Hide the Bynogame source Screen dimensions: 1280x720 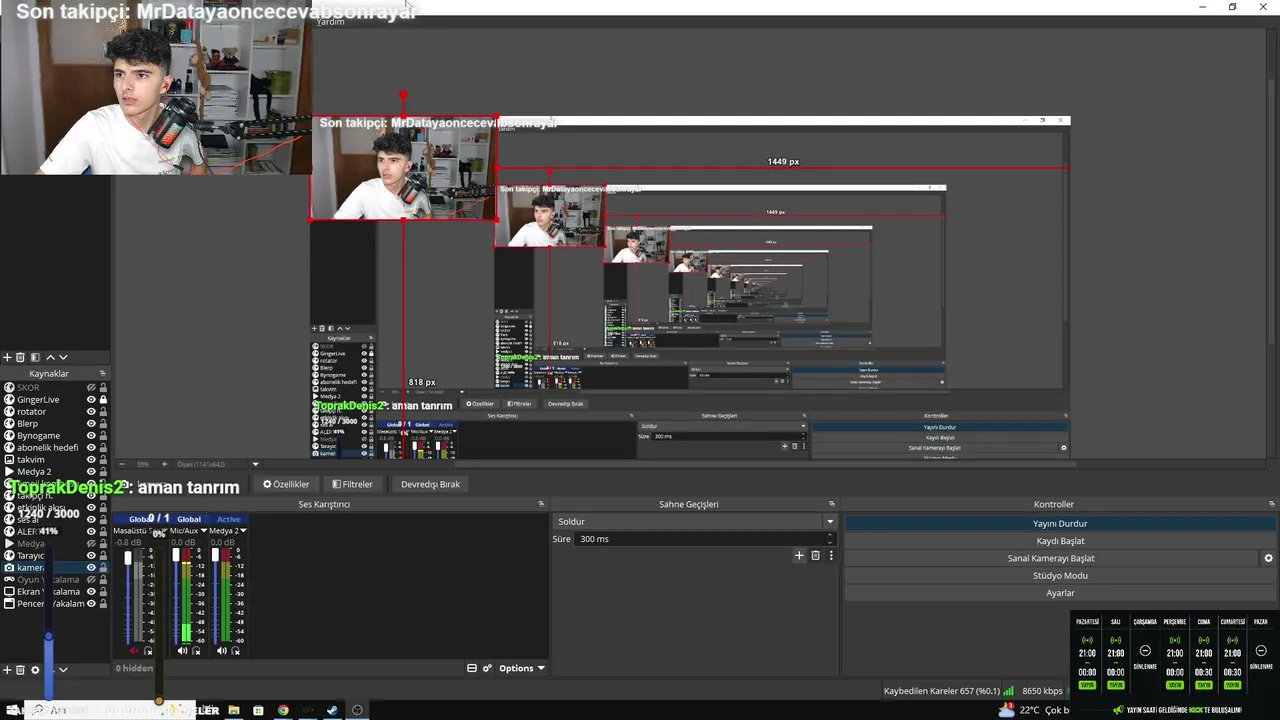pyautogui.click(x=91, y=436)
